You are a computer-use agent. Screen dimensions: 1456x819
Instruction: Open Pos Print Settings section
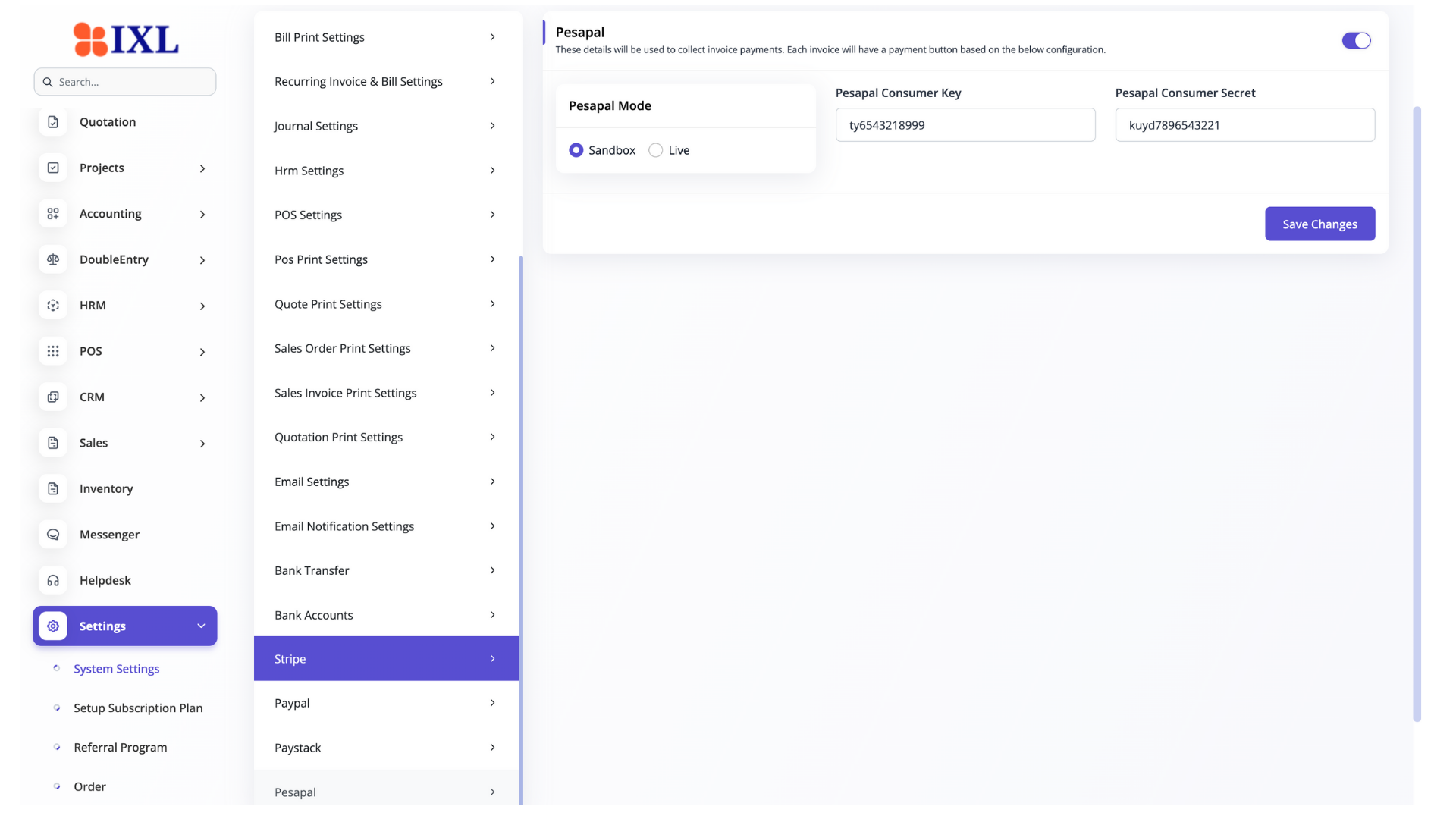(x=386, y=259)
